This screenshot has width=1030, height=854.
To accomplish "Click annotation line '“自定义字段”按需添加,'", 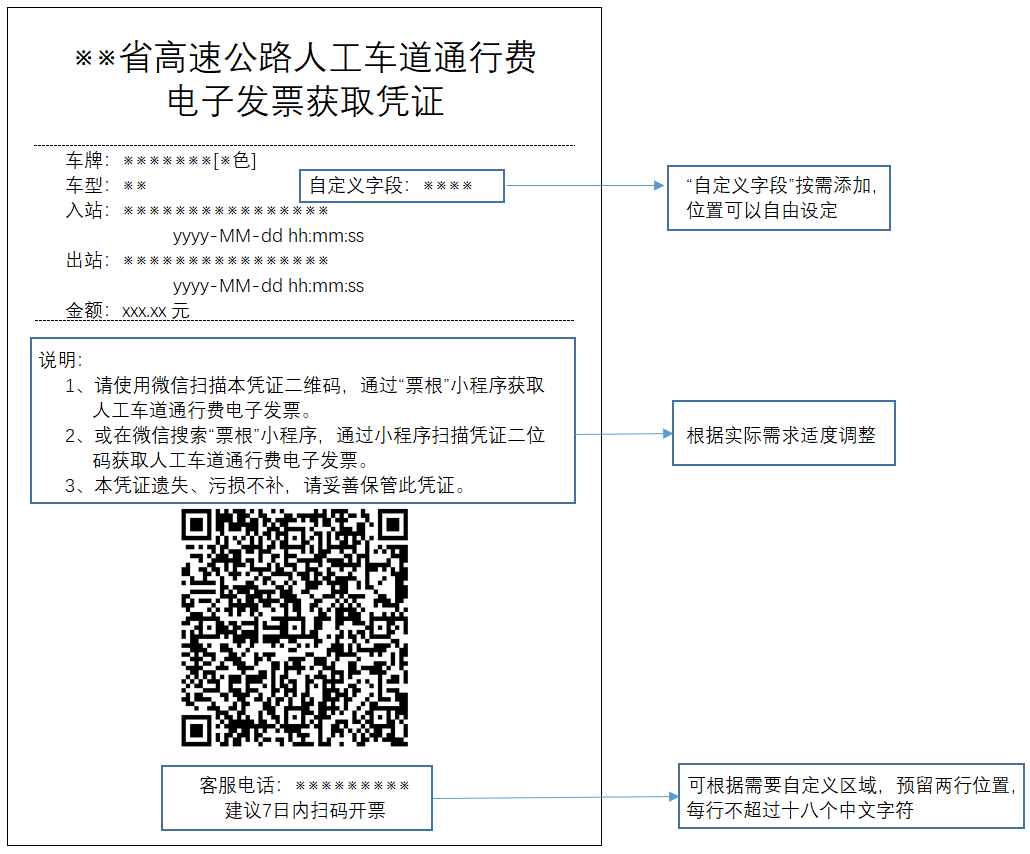I will [x=782, y=186].
